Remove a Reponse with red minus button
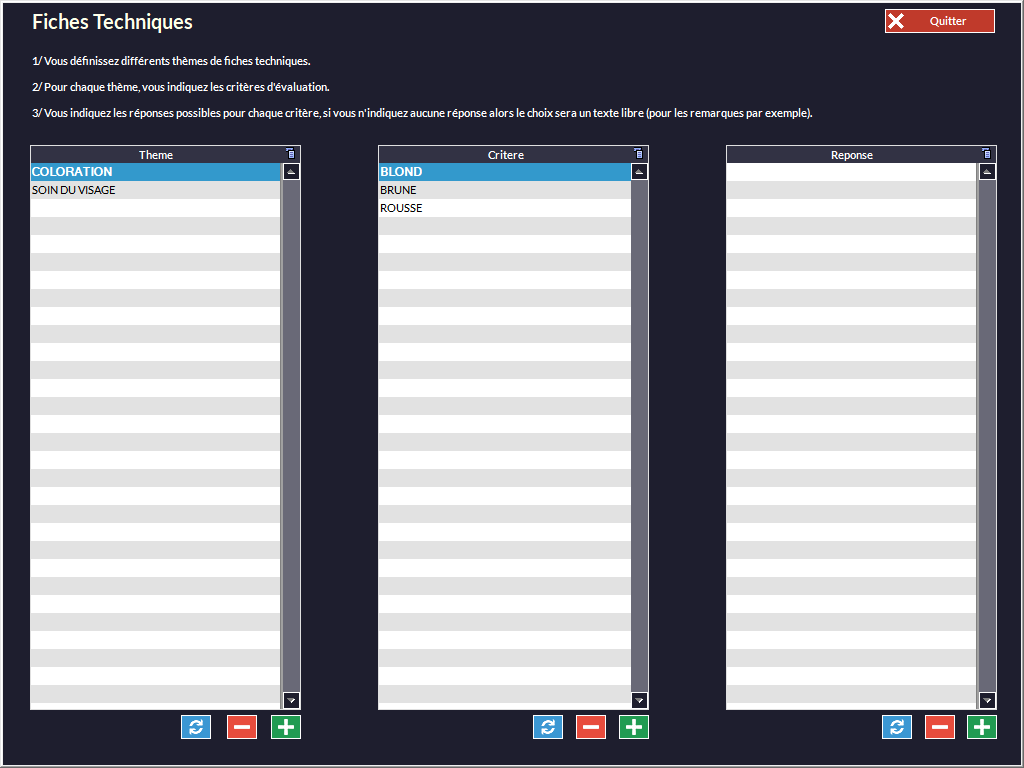This screenshot has height=768, width=1024. click(x=939, y=727)
